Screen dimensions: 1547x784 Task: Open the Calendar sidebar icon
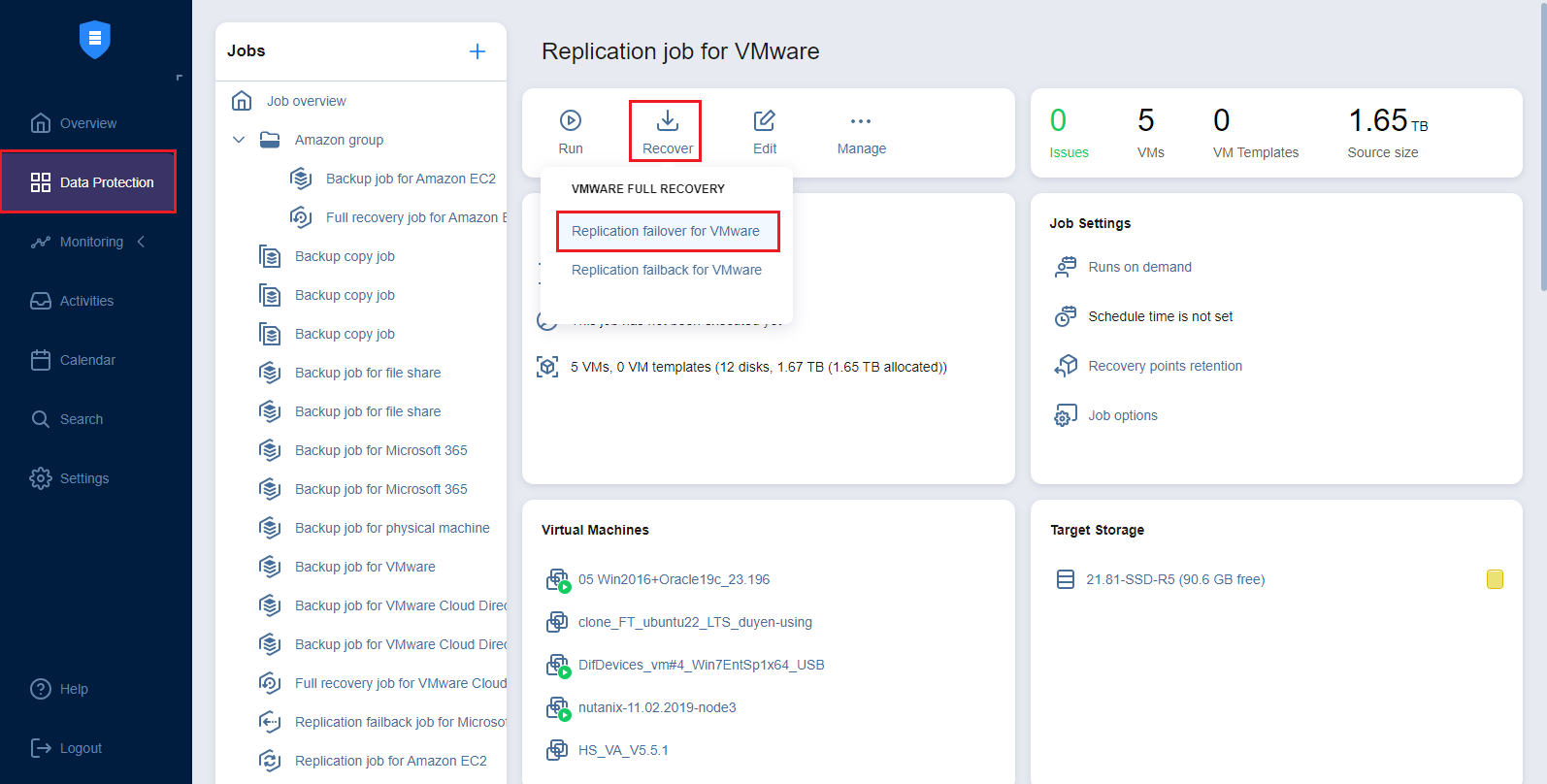point(41,360)
